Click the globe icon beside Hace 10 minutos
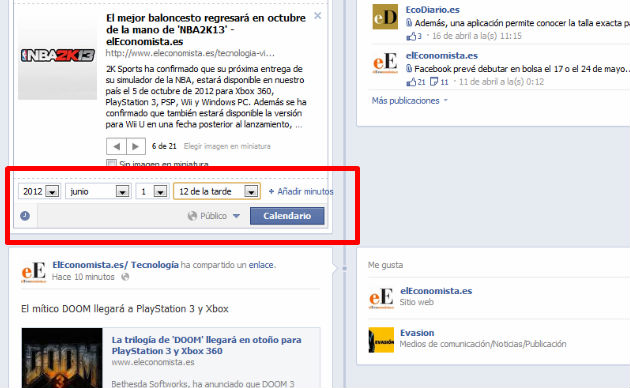This screenshot has width=630, height=388. click(x=125, y=277)
